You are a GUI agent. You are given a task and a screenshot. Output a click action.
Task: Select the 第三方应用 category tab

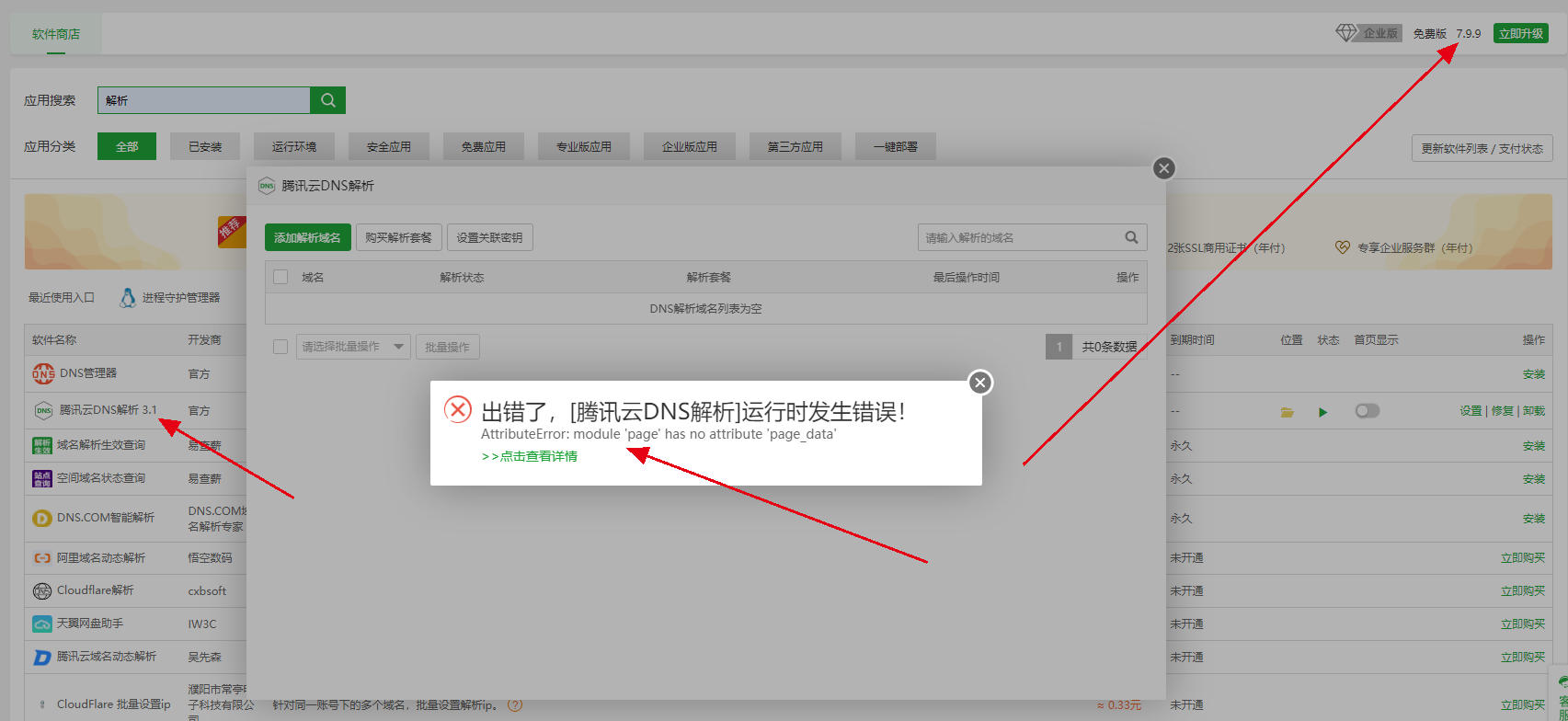(x=795, y=146)
